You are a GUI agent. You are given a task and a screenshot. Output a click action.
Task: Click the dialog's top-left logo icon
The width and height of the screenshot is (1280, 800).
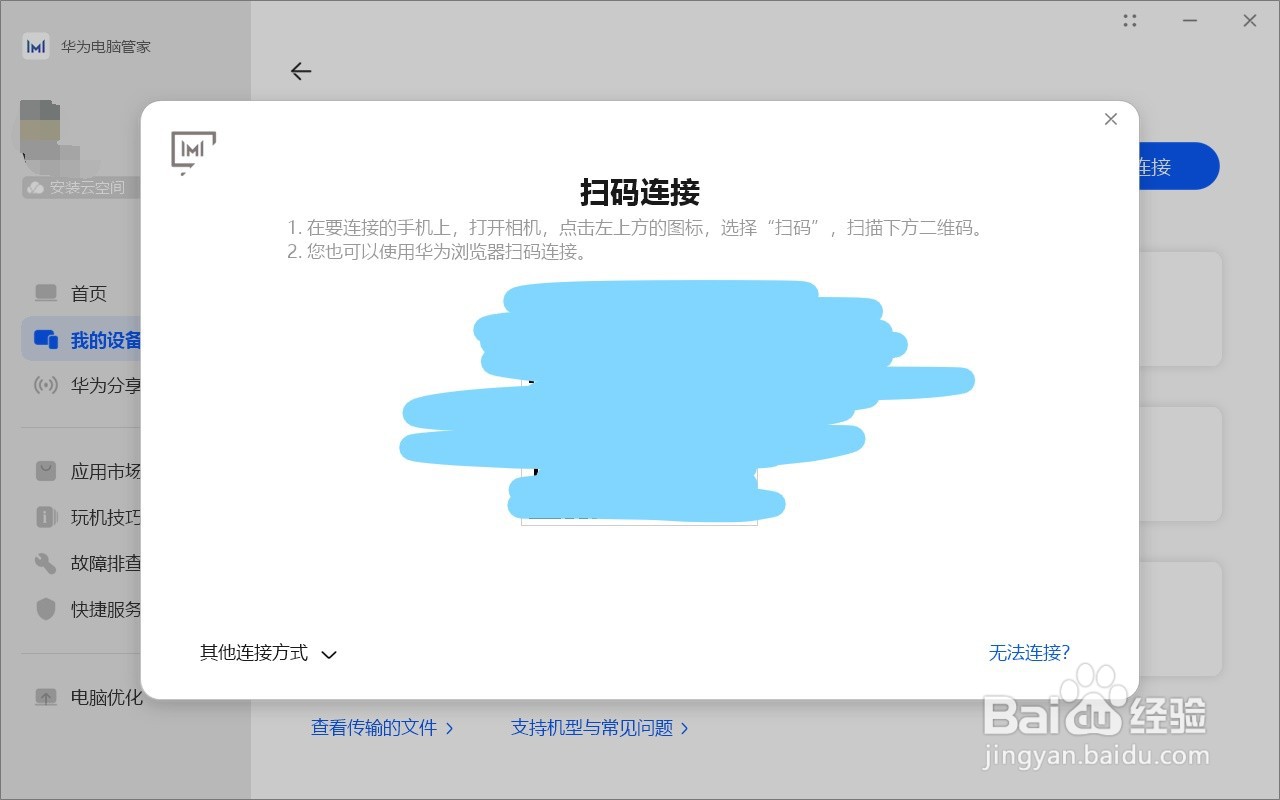pos(194,152)
